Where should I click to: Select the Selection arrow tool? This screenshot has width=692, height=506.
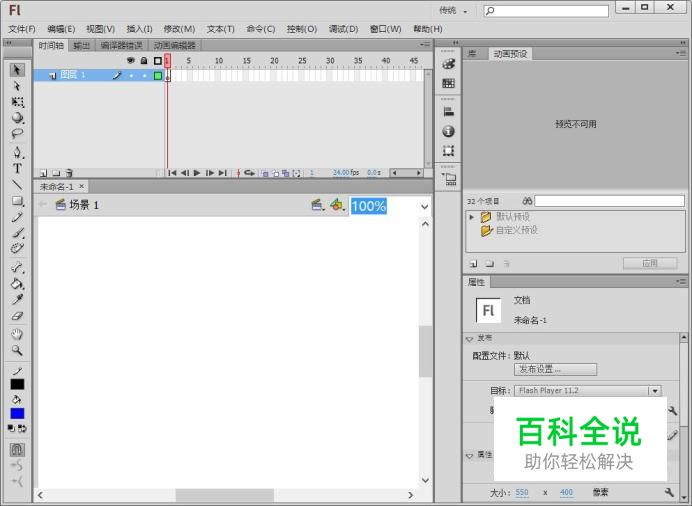[17, 70]
